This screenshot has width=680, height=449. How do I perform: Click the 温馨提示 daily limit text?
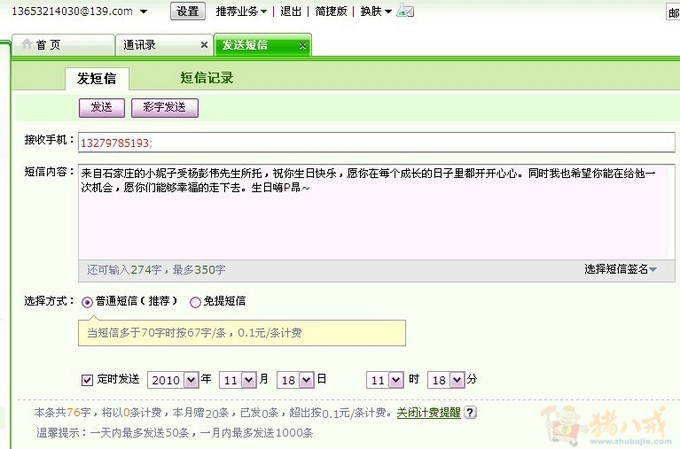174,433
